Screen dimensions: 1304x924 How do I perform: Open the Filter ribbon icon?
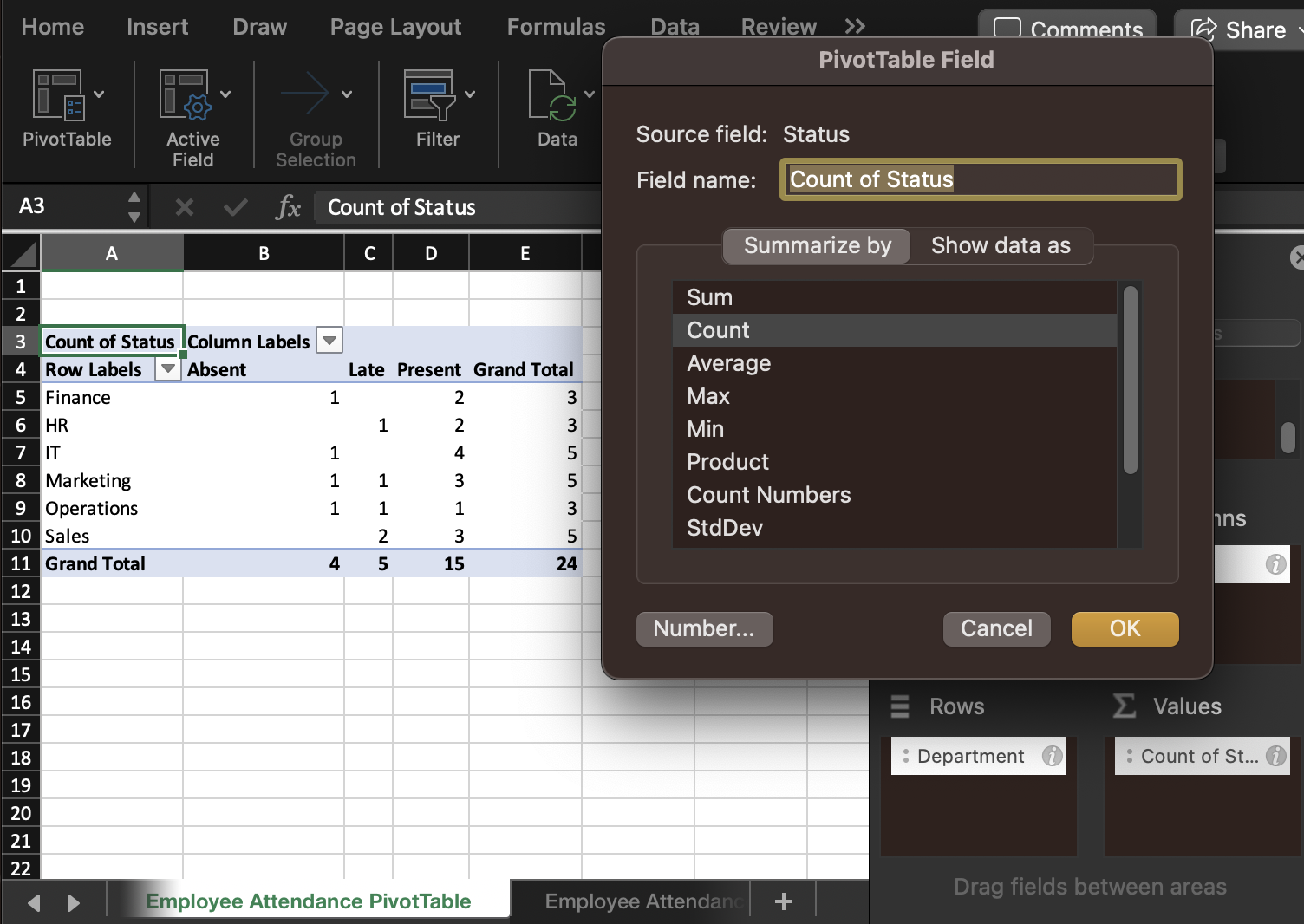click(429, 94)
